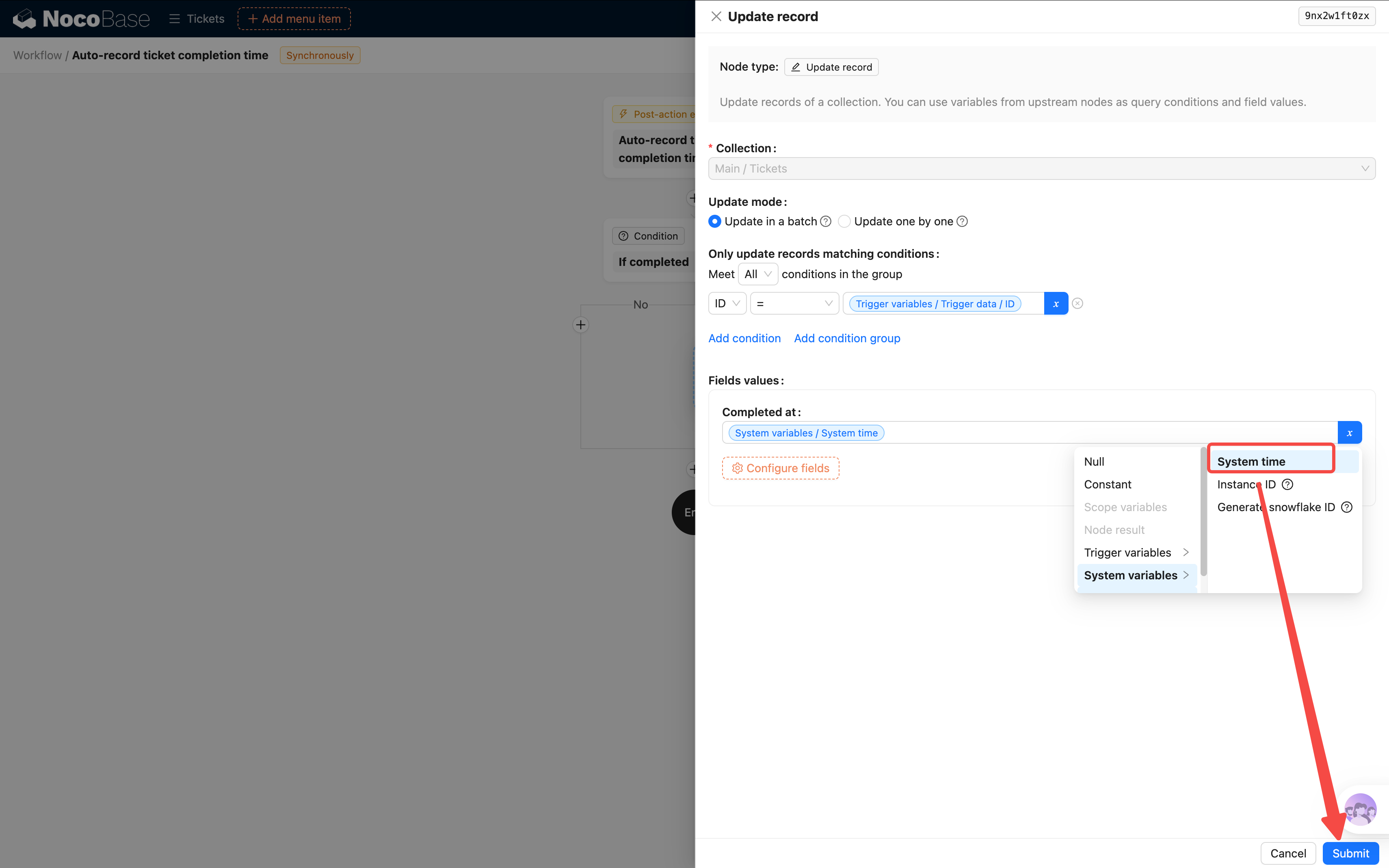Open the Meet All conditions dropdown
The image size is (1389, 868).
[x=757, y=274]
